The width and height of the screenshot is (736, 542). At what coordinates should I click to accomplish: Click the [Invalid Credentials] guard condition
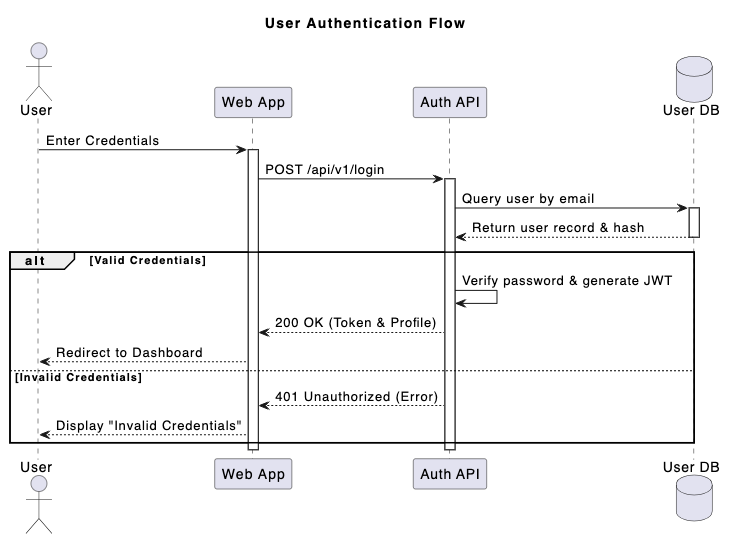coord(78,377)
